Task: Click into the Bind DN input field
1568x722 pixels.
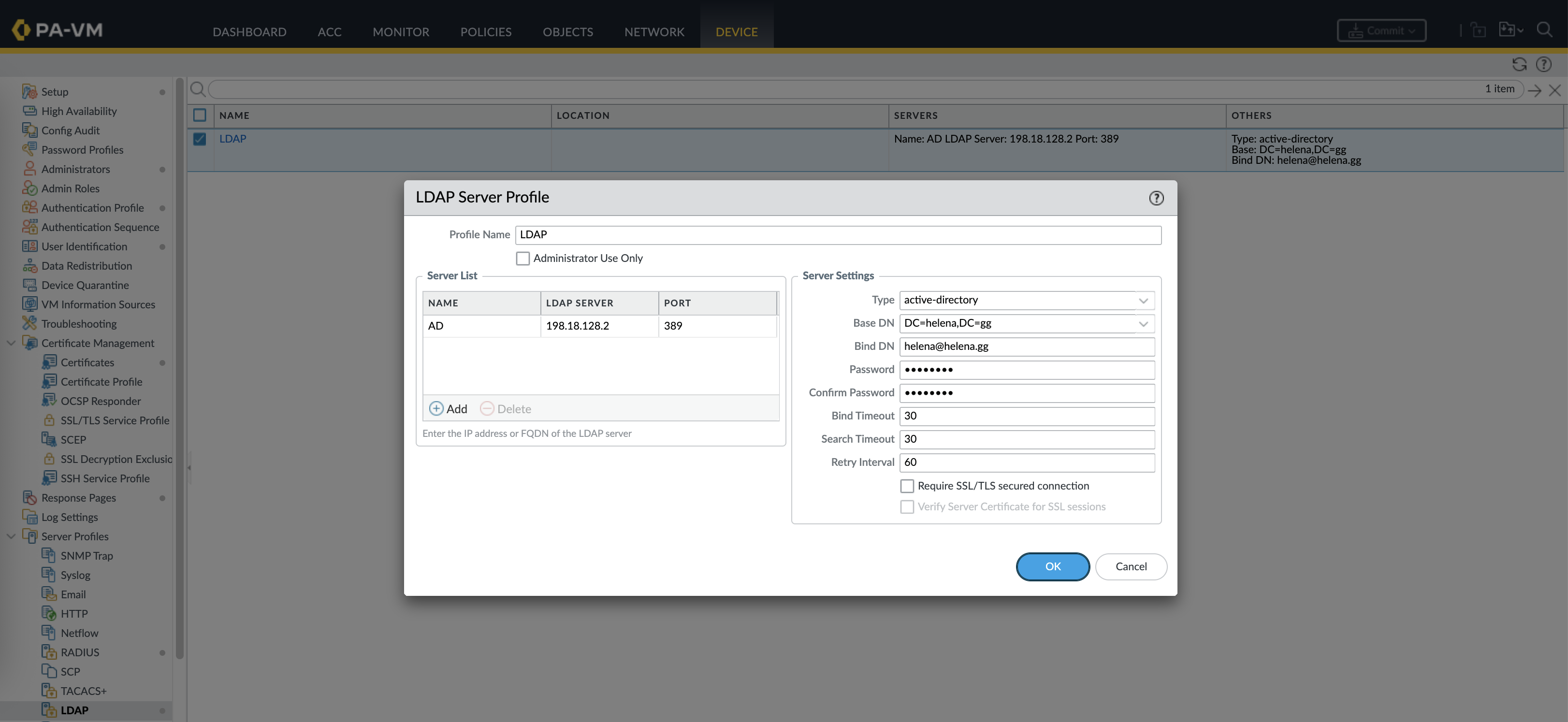Action: (1026, 347)
